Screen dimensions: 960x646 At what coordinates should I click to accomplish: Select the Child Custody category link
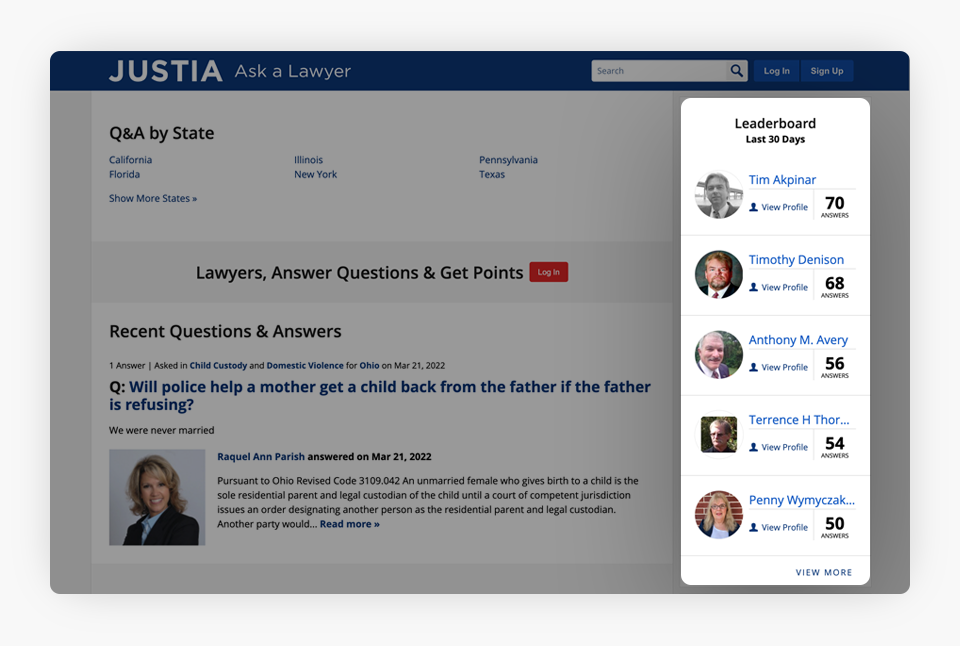pyautogui.click(x=218, y=366)
